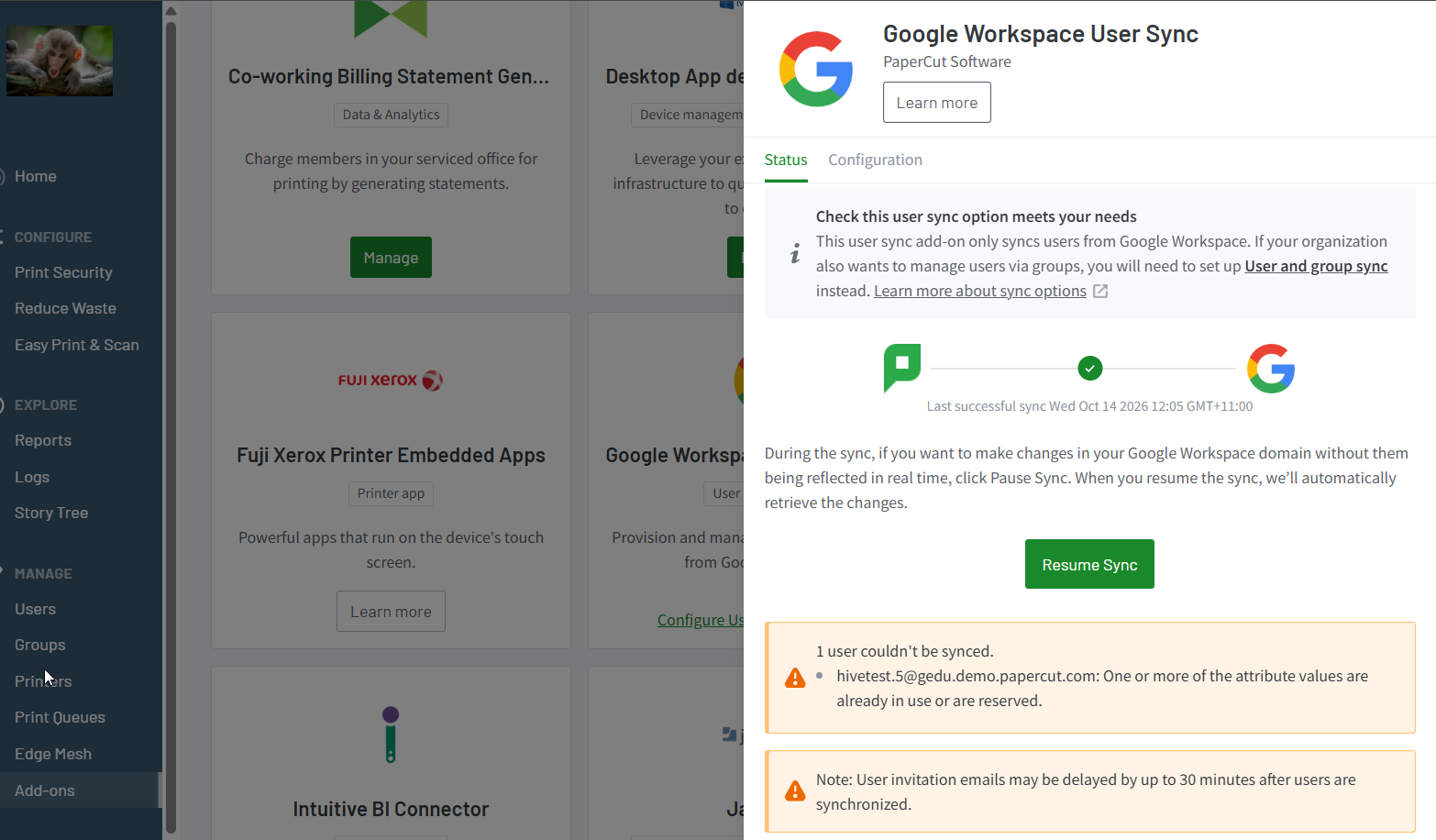Click the Fuji Xerox Printer Embedded Apps title
Viewport: 1436px width, 840px height.
391,455
